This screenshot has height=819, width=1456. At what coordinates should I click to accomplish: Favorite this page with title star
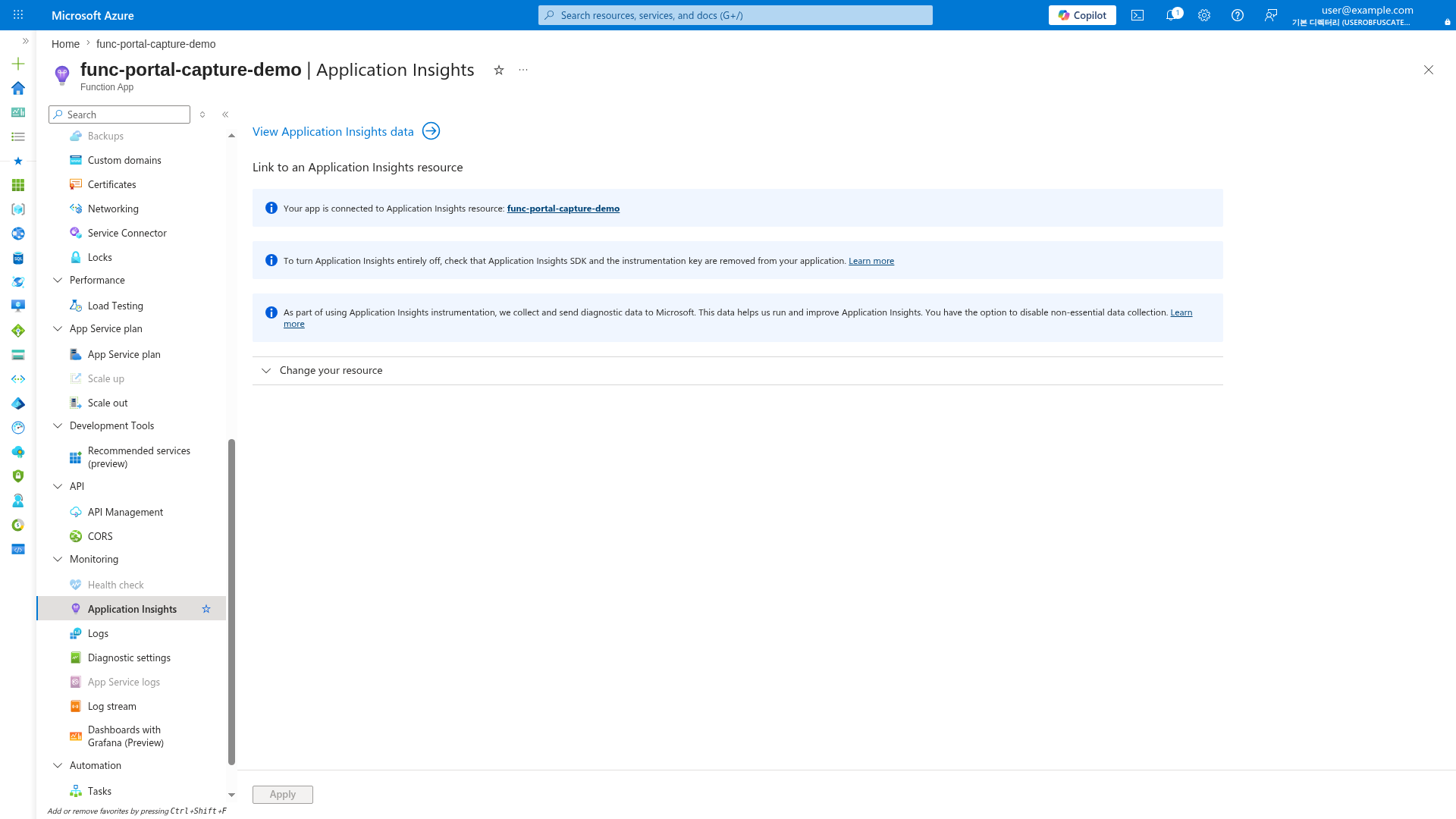pyautogui.click(x=499, y=70)
